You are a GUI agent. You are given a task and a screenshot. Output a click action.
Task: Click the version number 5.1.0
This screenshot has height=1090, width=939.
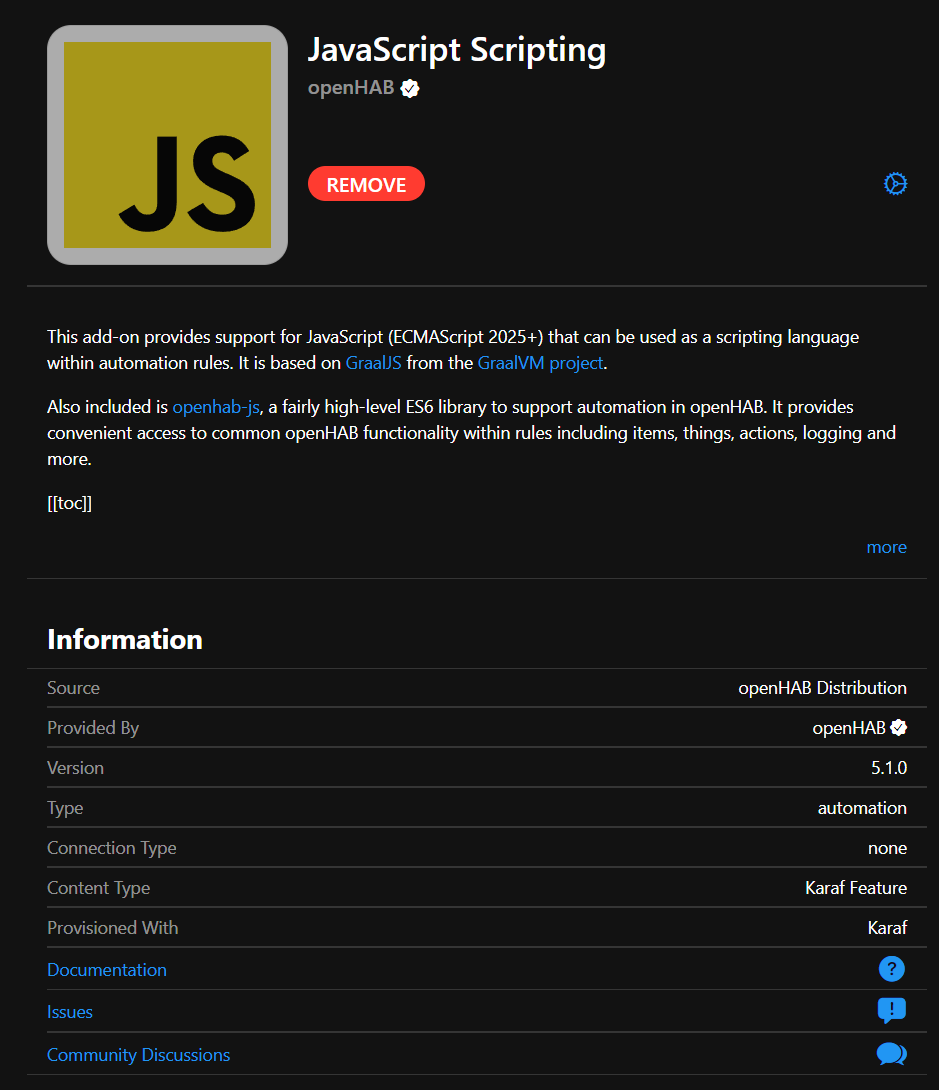888,768
